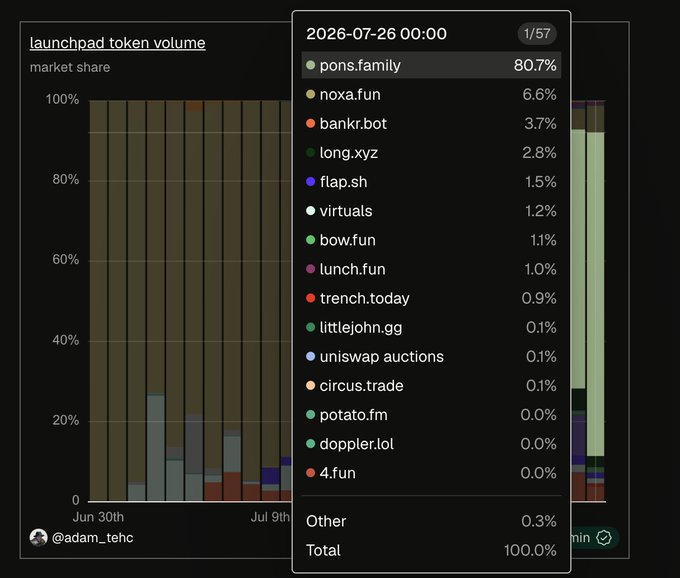Screen dimensions: 680x578
Task: Click the tooltip date 2026-07-26 00:00
Action: 376,33
